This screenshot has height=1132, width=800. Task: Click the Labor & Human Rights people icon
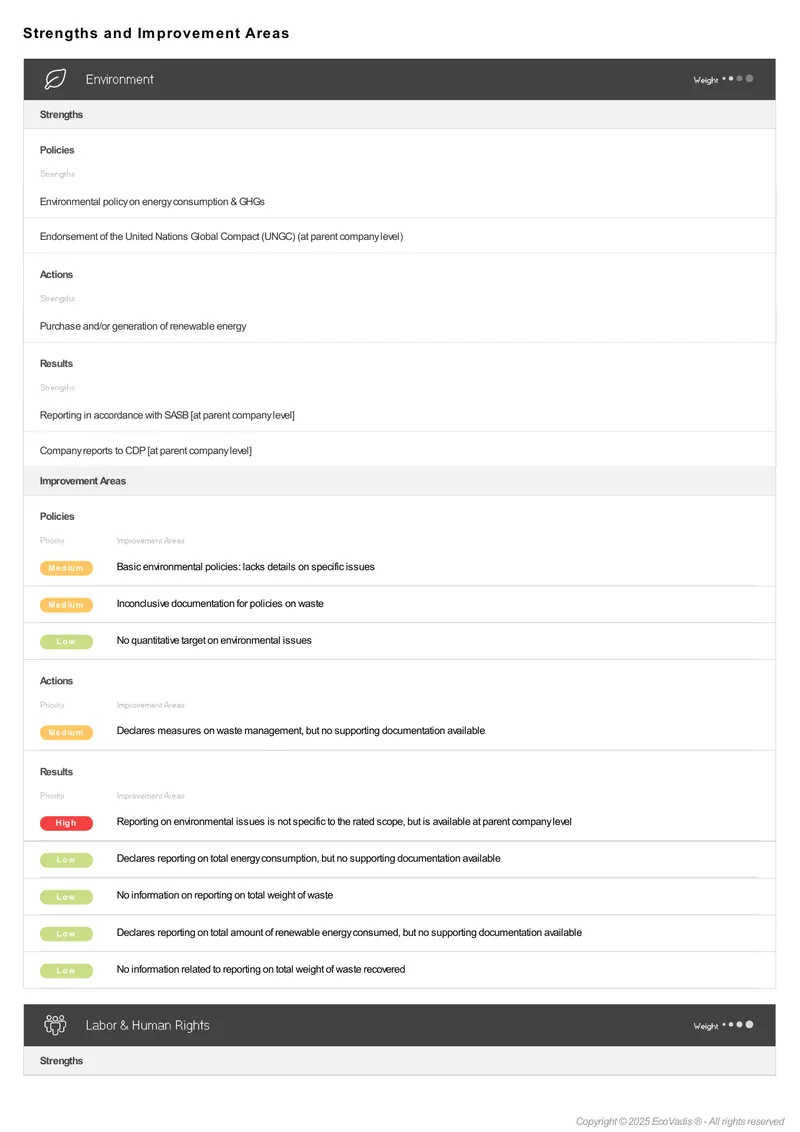tap(56, 1024)
